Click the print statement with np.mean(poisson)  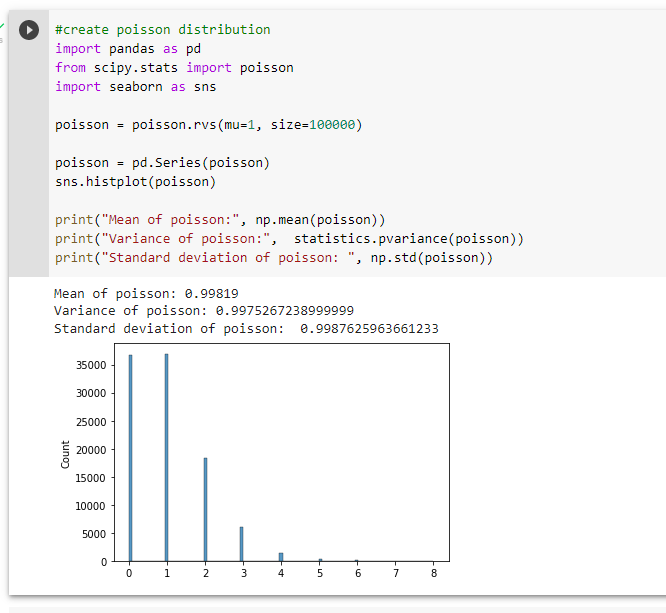(x=220, y=220)
